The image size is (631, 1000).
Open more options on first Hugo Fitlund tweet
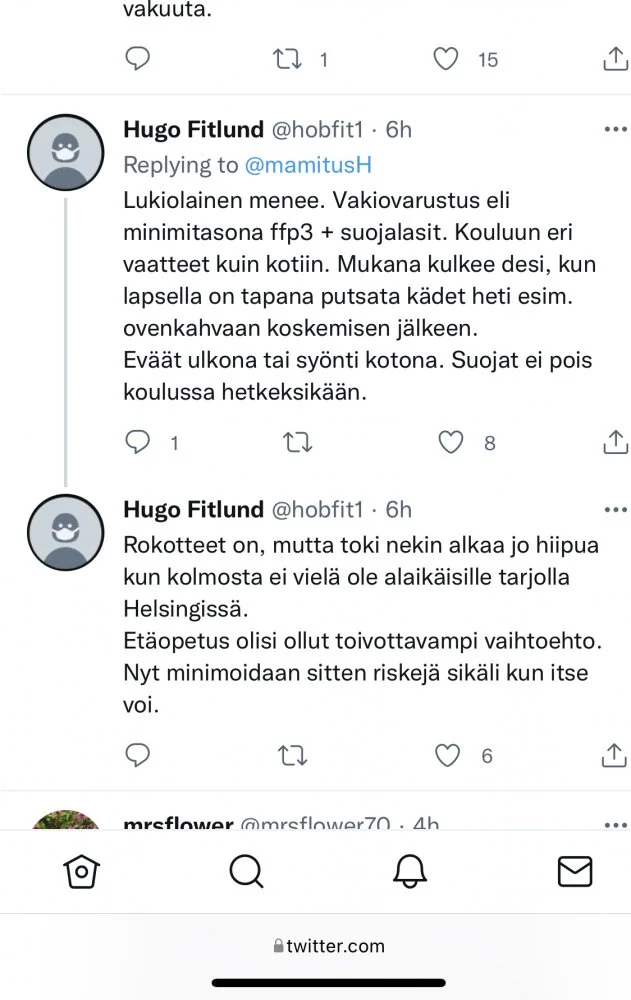click(x=614, y=130)
